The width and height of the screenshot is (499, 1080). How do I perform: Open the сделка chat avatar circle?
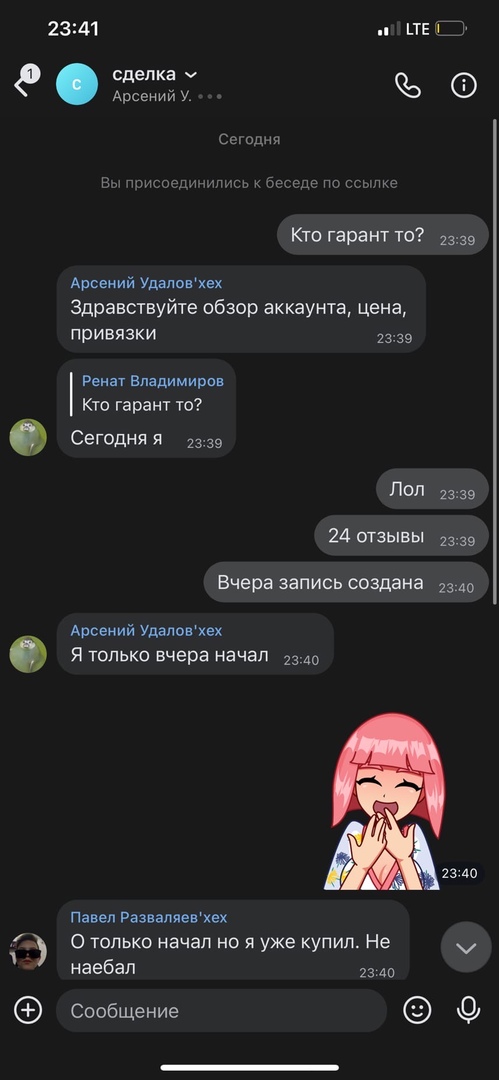point(77,84)
